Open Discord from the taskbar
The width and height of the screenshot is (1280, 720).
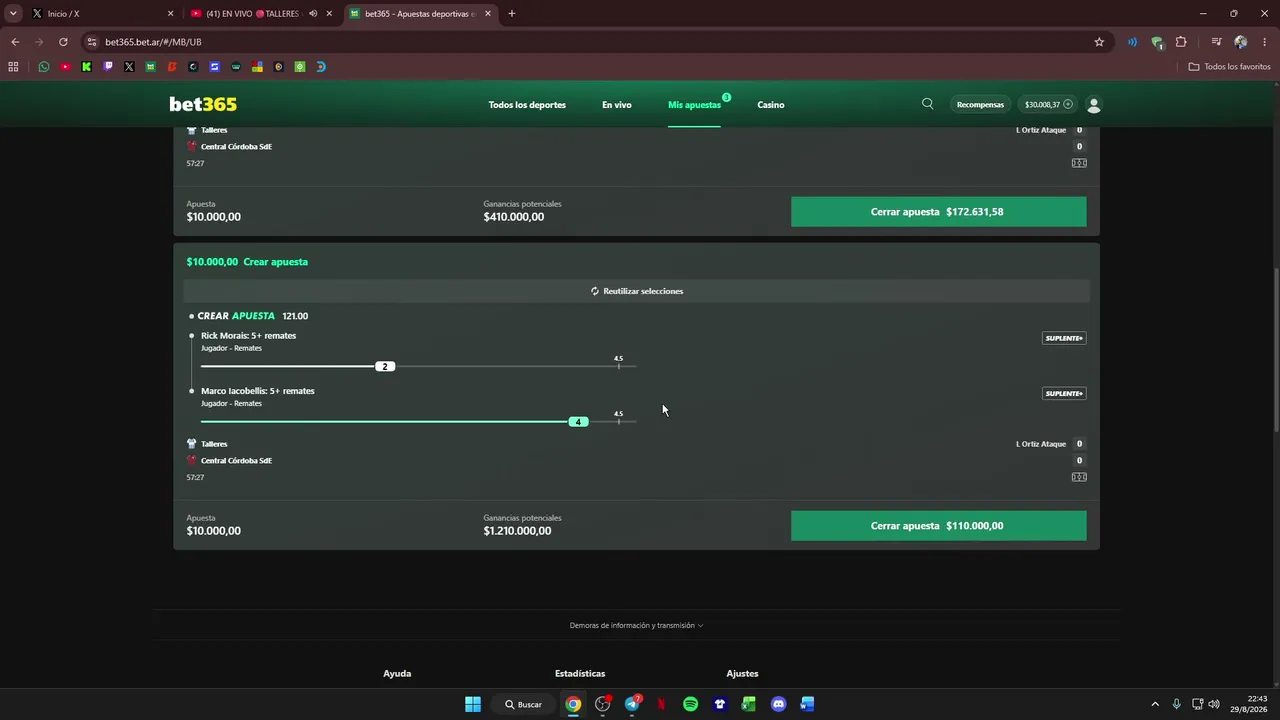[x=778, y=704]
